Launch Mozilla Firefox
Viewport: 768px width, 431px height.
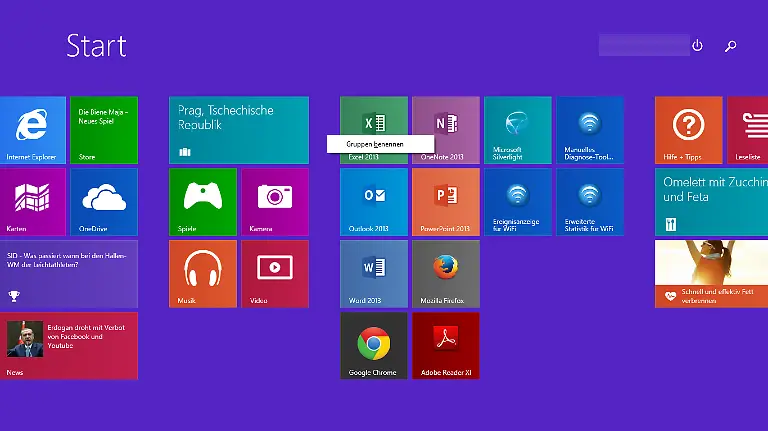[x=446, y=274]
